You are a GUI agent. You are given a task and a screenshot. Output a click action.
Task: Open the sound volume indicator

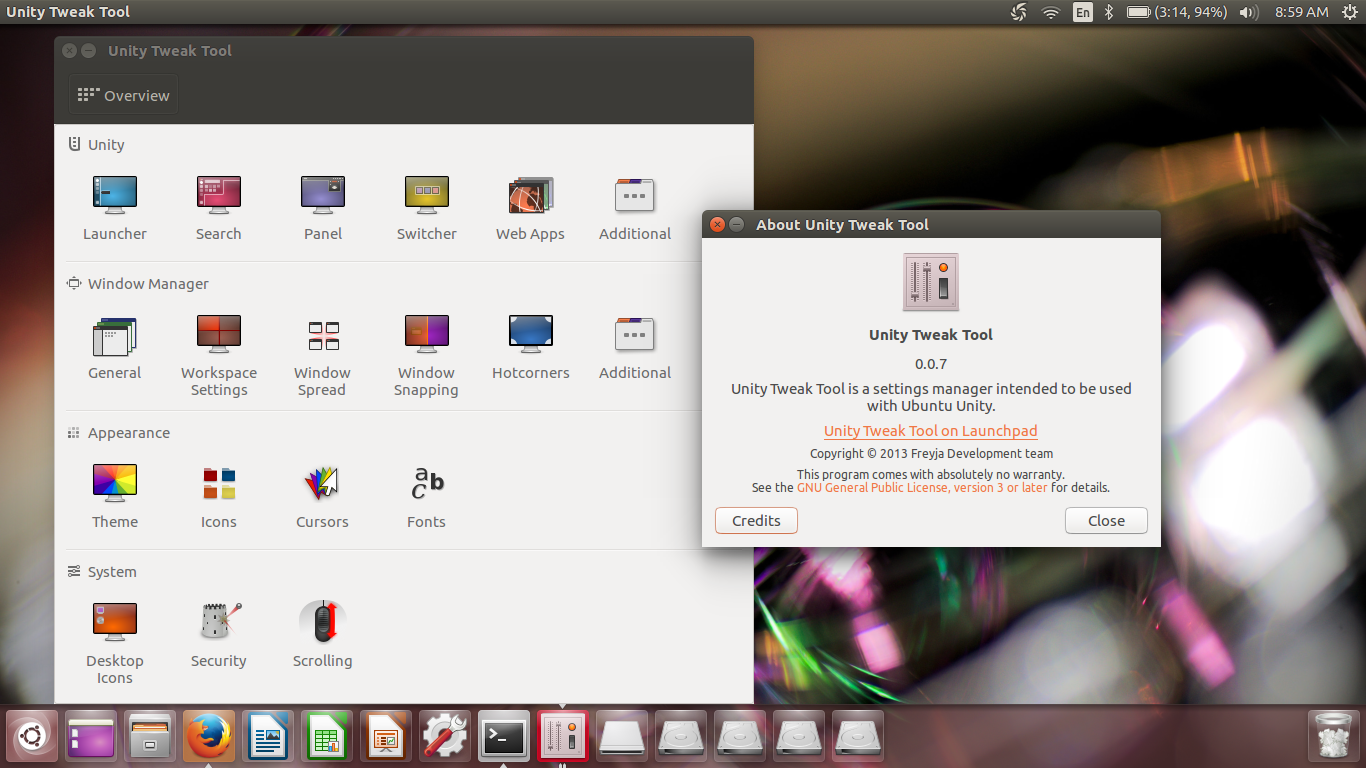tap(1248, 12)
